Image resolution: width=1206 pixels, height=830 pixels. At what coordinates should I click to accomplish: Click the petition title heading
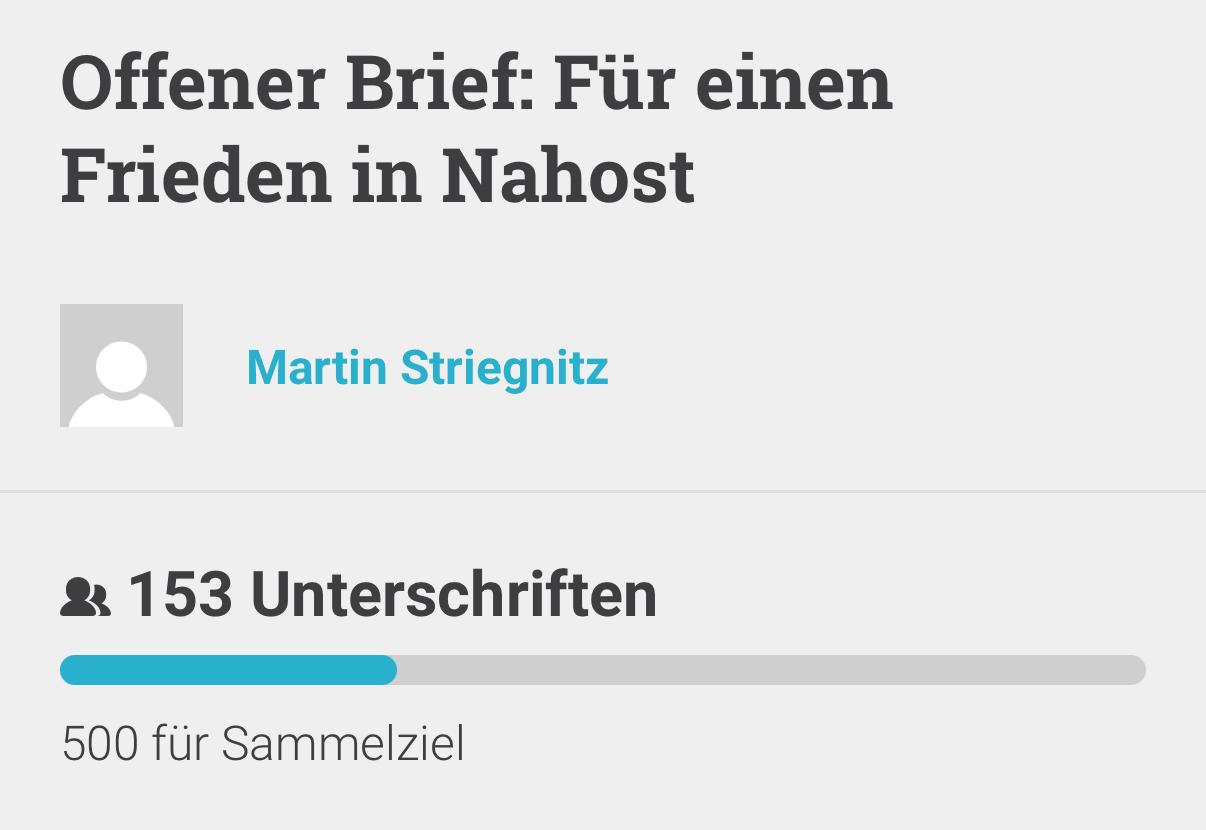pos(476,128)
